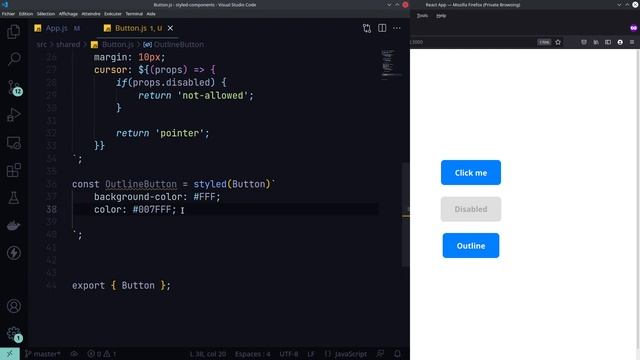Open the notifications bell in status bar
This screenshot has width=640, height=360.
click(x=397, y=354)
